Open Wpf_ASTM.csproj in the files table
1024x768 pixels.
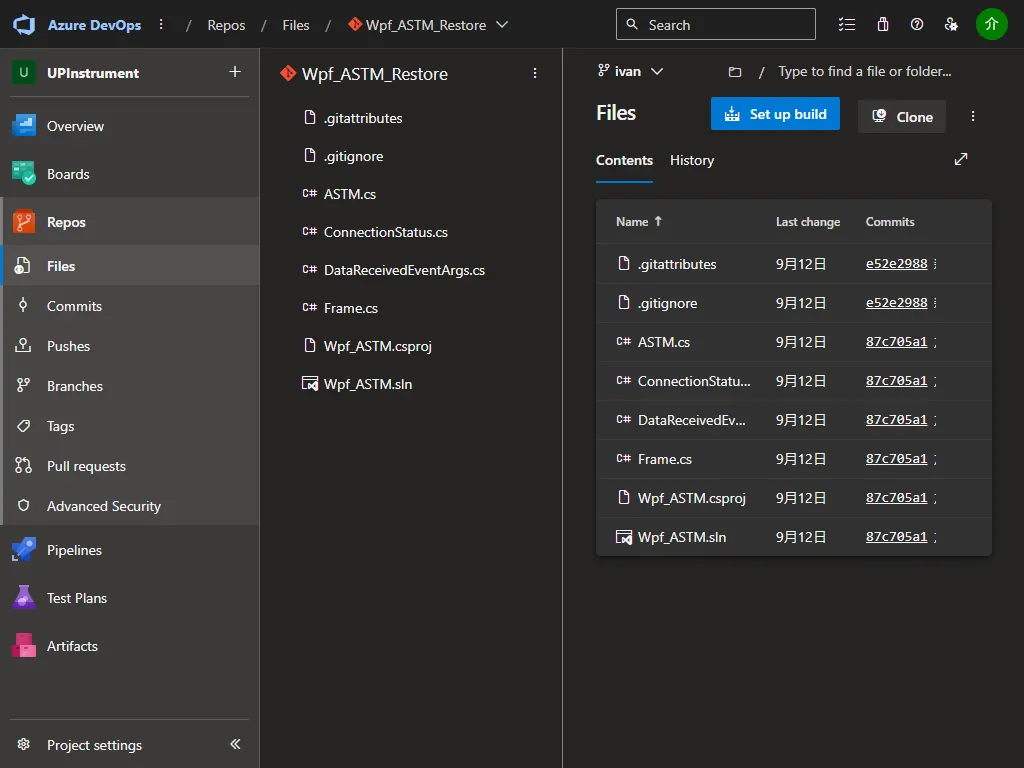coord(691,498)
